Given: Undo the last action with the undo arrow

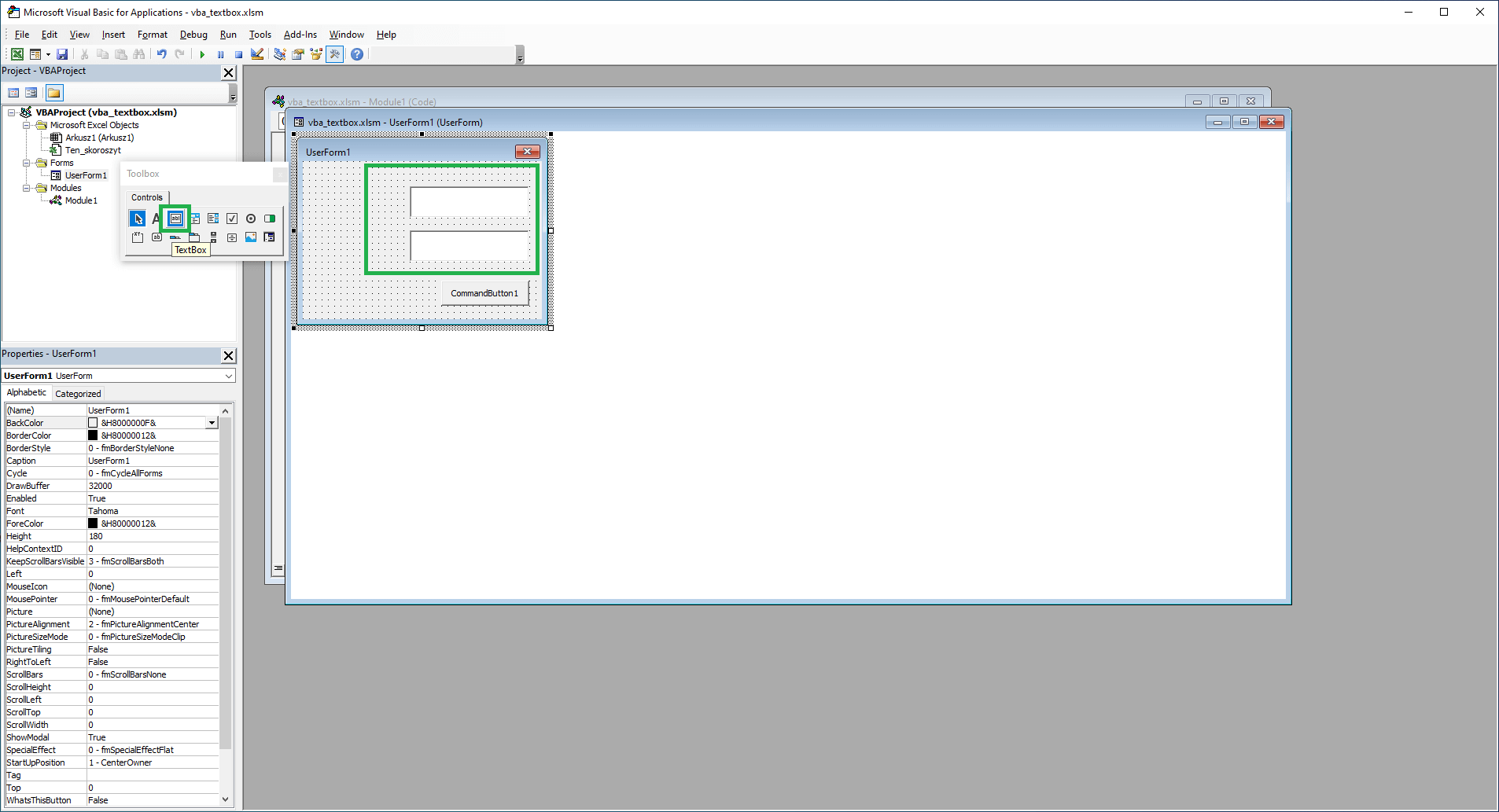Looking at the screenshot, I should click(x=162, y=54).
